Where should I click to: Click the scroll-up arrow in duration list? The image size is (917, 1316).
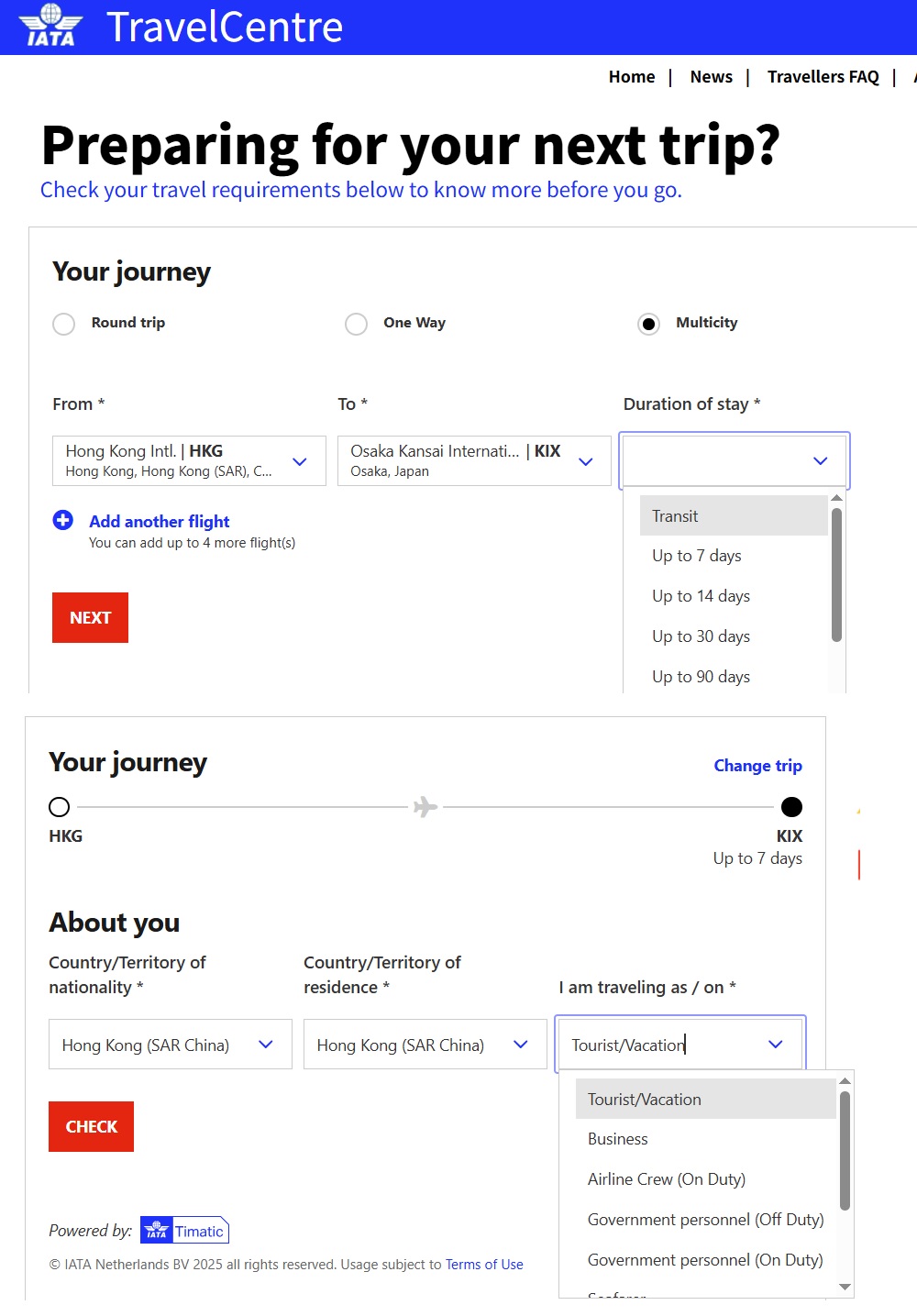click(836, 498)
